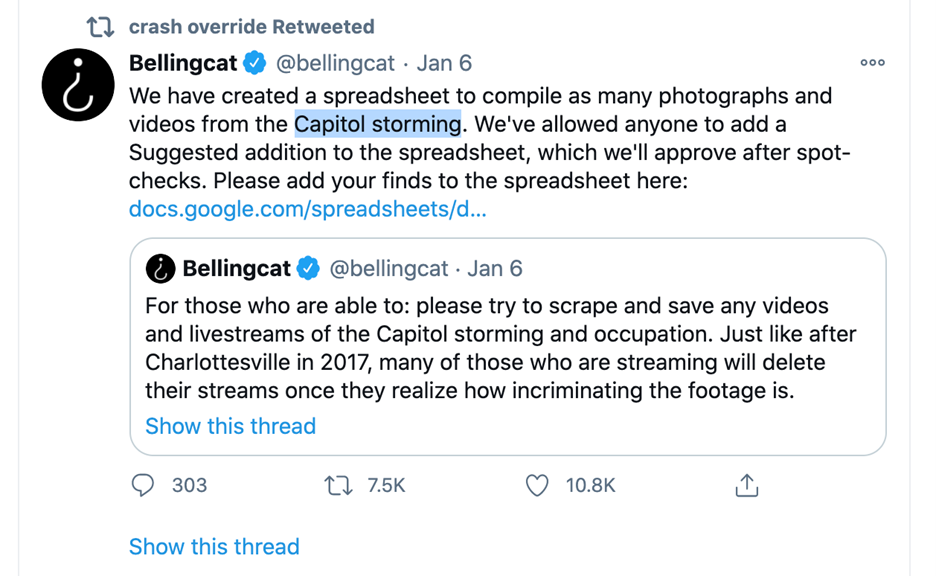Click the verified badge beside top Bellingcat name
Screen dimensions: 936x576
pyautogui.click(x=255, y=63)
